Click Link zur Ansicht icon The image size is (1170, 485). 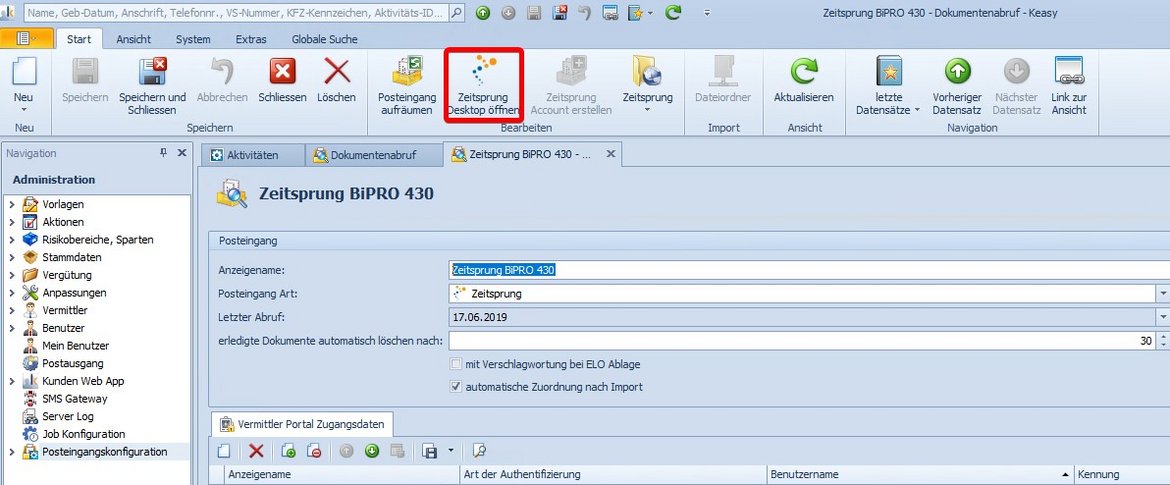tap(1069, 72)
